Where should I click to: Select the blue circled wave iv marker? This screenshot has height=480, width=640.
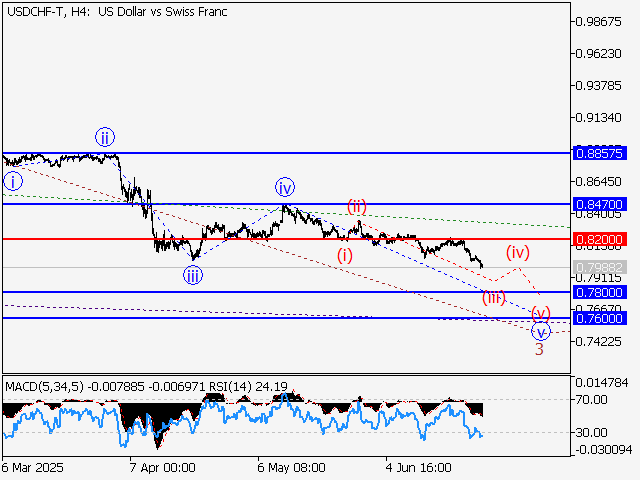pos(285,187)
